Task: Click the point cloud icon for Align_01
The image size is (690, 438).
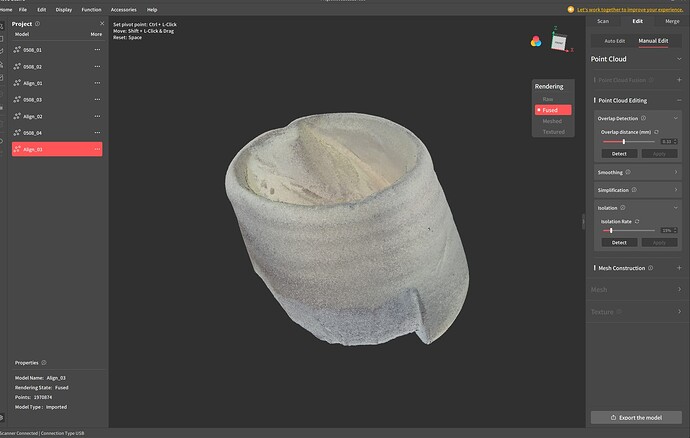Action: (x=17, y=83)
